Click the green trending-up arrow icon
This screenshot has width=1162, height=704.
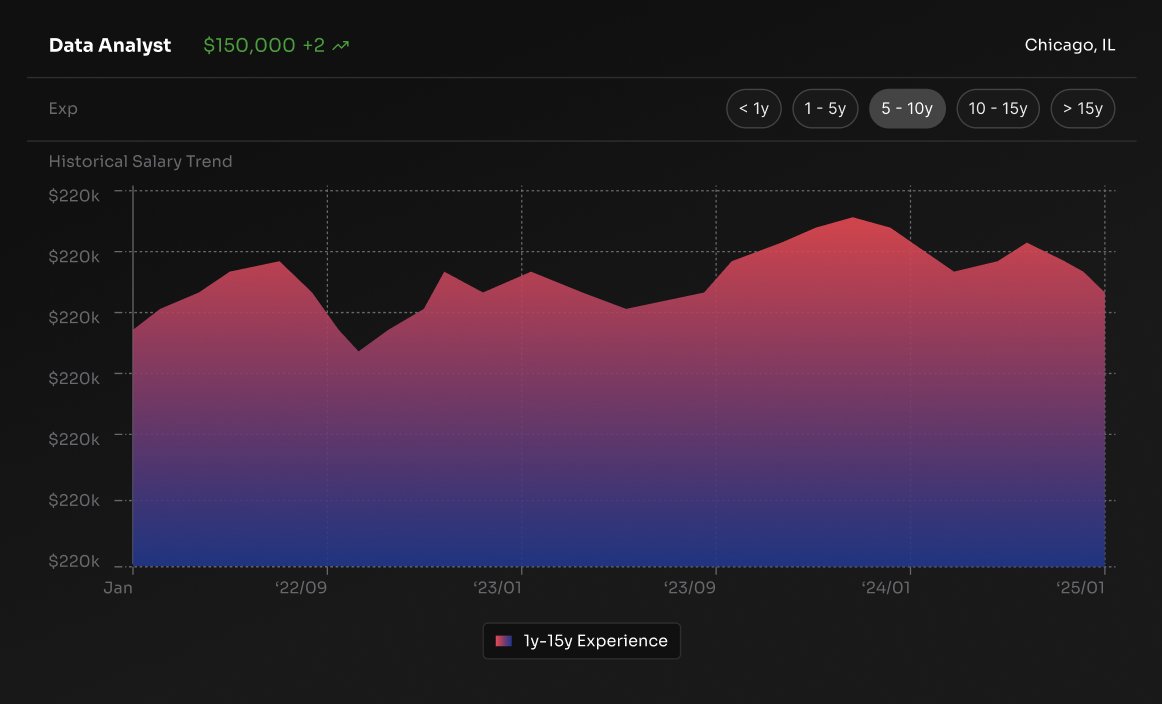341,46
